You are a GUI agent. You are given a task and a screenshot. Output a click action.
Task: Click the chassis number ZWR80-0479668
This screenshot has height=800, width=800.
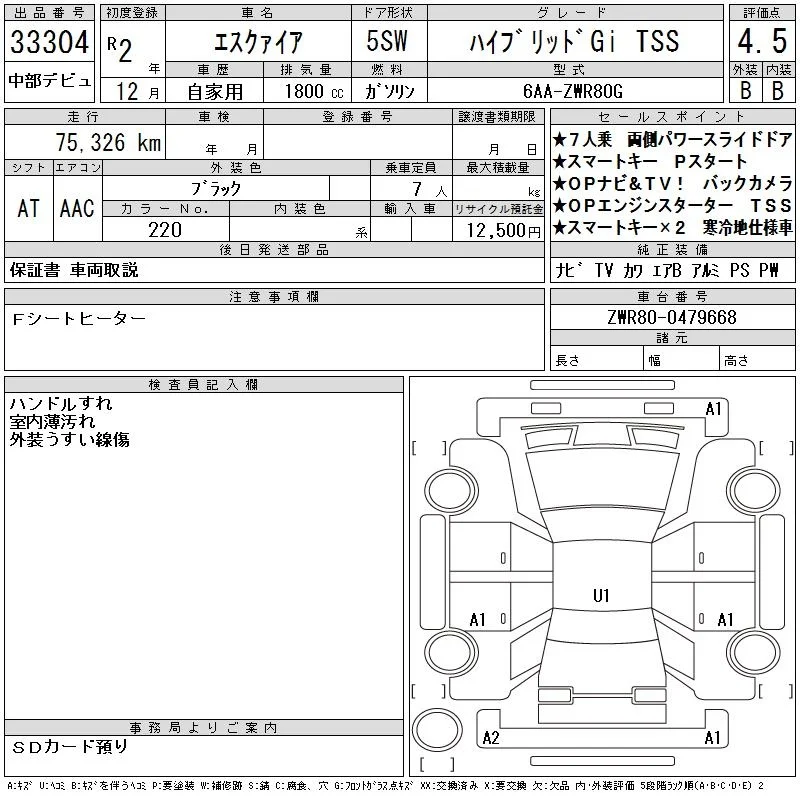point(672,317)
